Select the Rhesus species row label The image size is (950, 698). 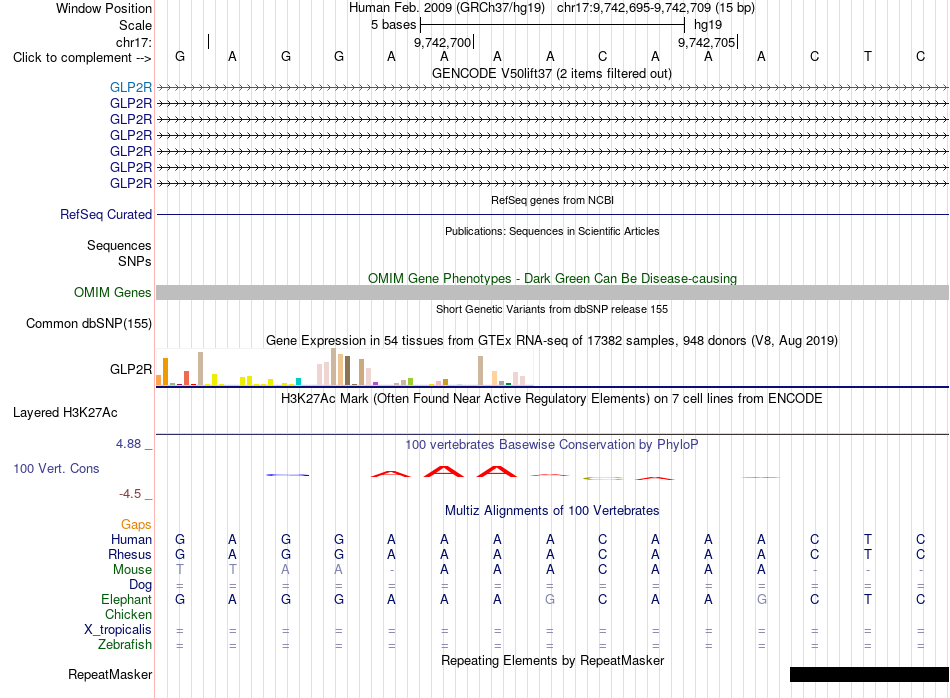[130, 554]
